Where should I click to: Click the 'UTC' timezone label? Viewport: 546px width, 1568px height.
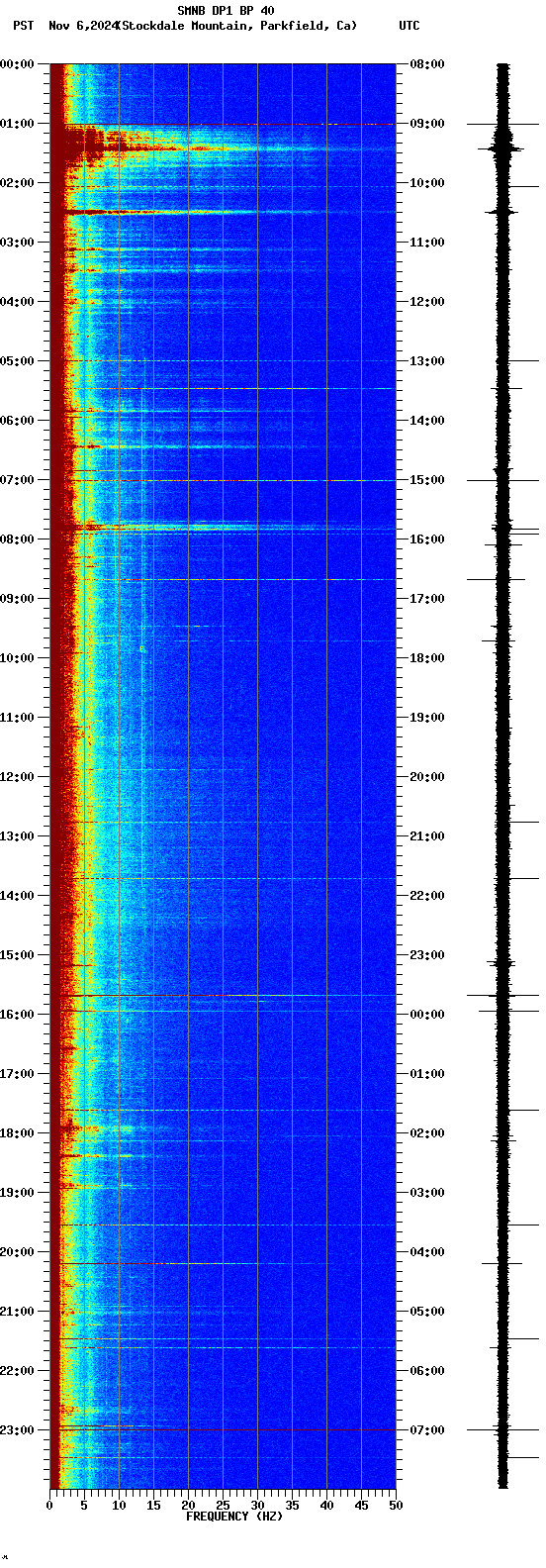[x=409, y=26]
